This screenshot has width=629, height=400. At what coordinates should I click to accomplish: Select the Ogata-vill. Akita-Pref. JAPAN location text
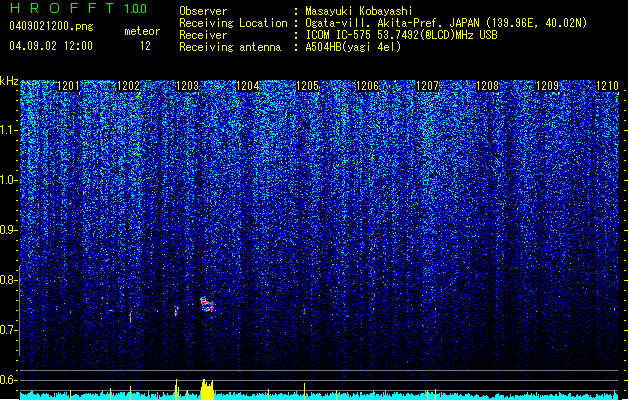pos(446,23)
